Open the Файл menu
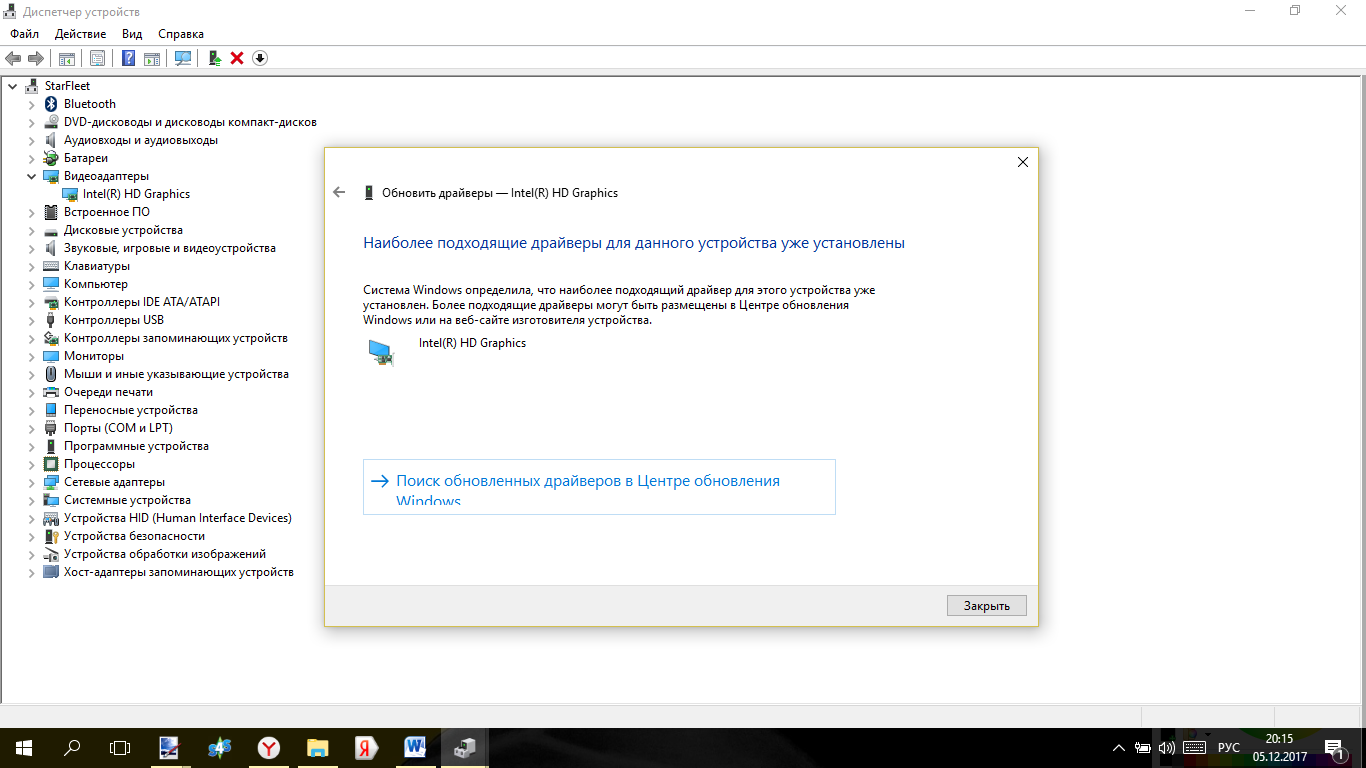 24,34
